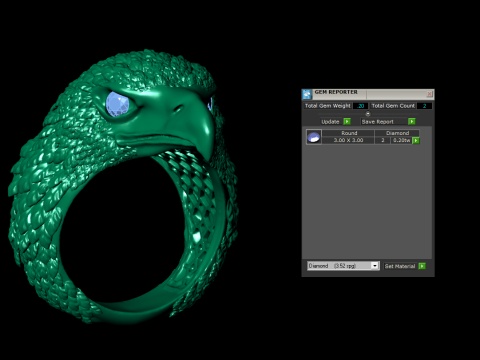Click the Total Gem Weight value .20
Image resolution: width=480 pixels, height=360 pixels.
tap(360, 106)
